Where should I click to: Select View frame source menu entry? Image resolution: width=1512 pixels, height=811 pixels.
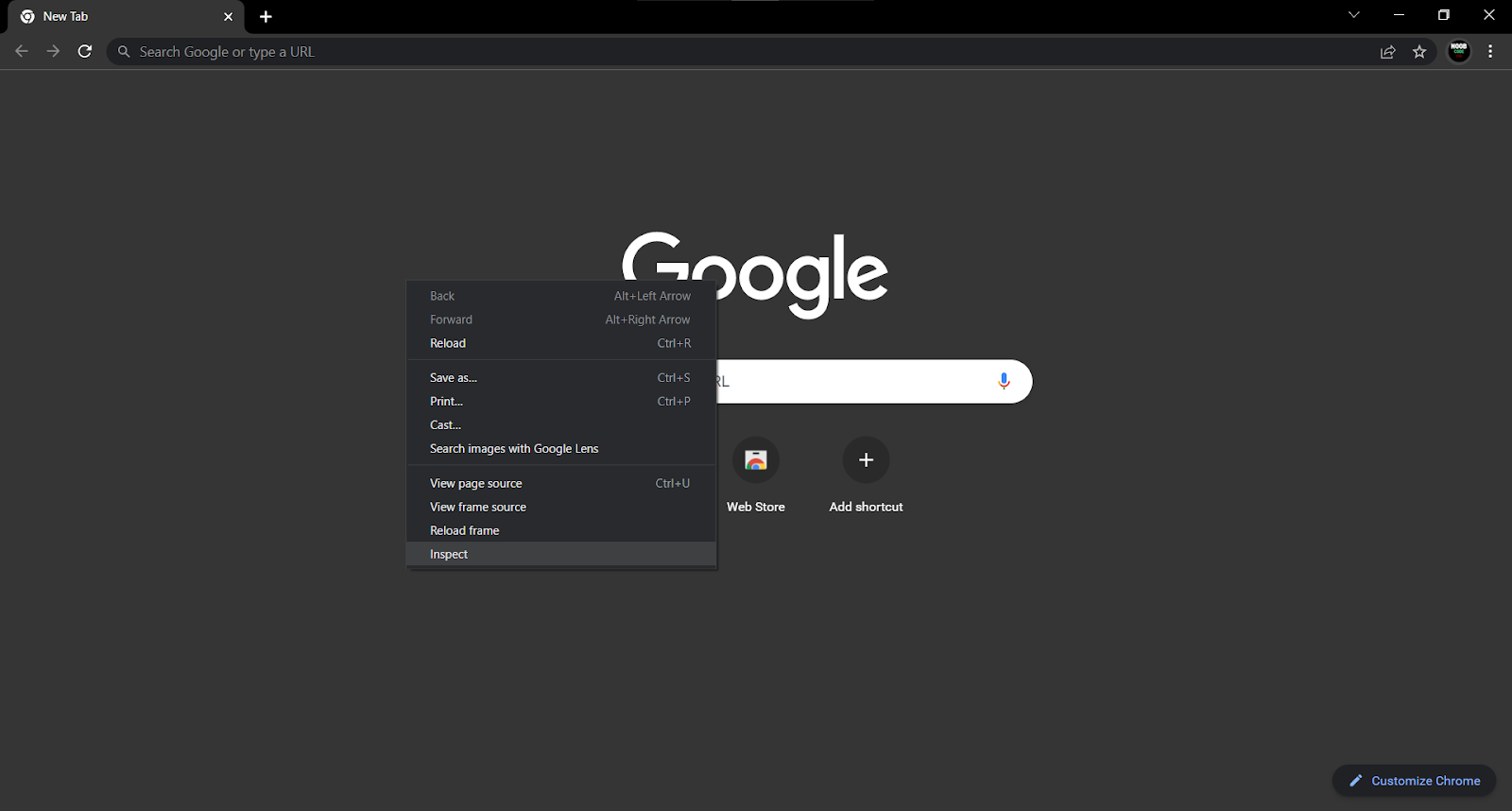point(561,507)
